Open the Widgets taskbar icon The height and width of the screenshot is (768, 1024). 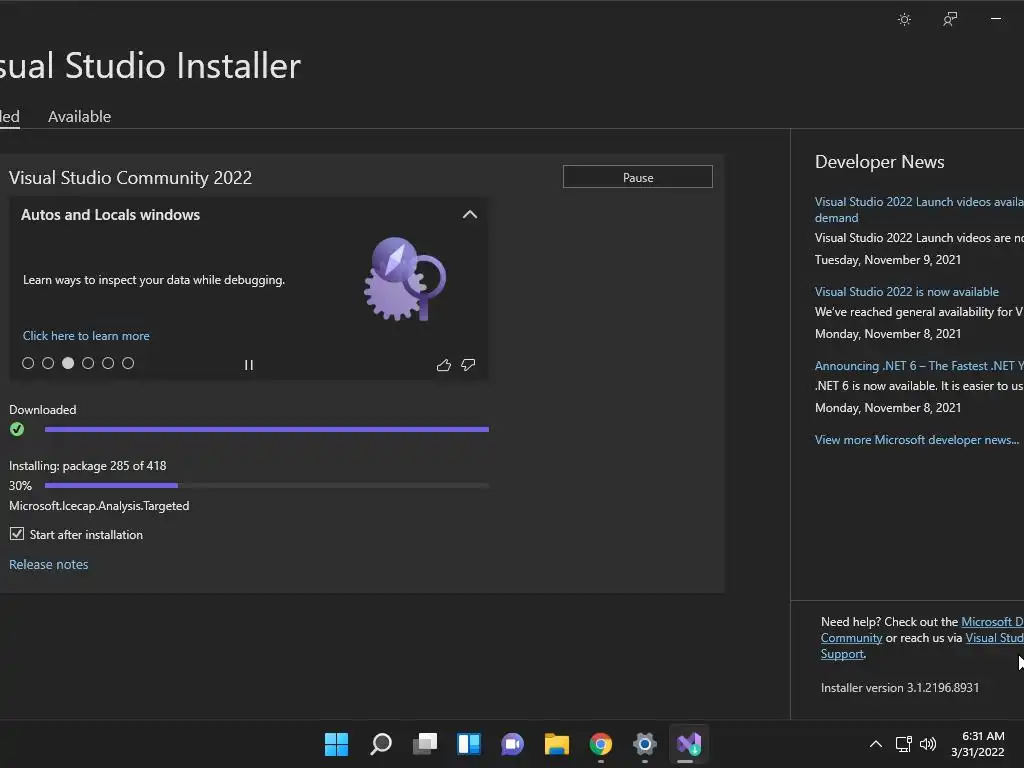click(x=469, y=744)
